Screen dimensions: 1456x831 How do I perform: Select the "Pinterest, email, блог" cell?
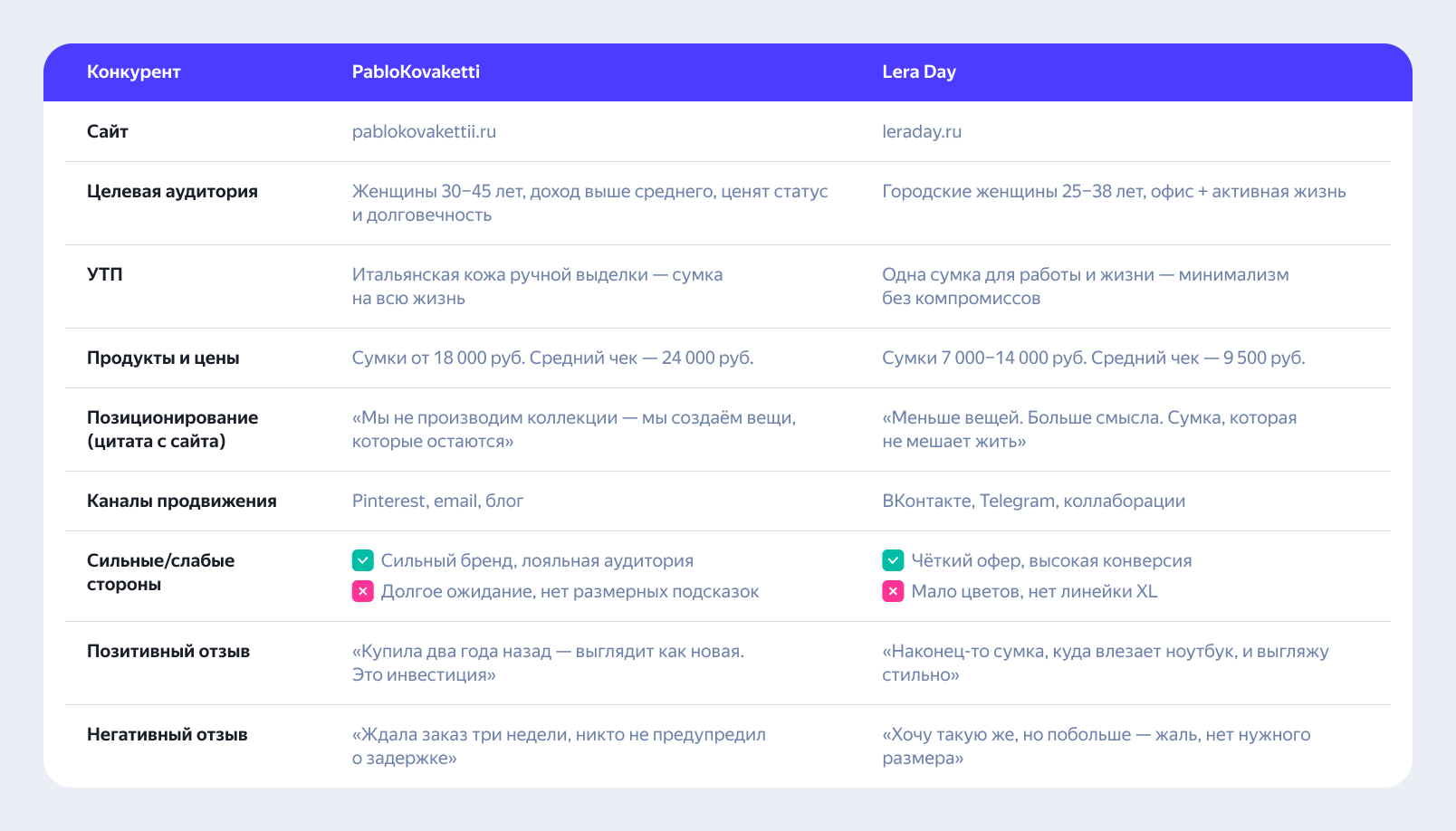tap(437, 501)
